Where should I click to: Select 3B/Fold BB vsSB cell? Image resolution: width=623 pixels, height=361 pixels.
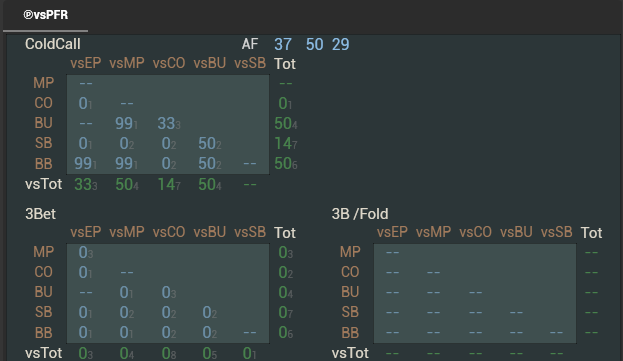click(x=556, y=333)
